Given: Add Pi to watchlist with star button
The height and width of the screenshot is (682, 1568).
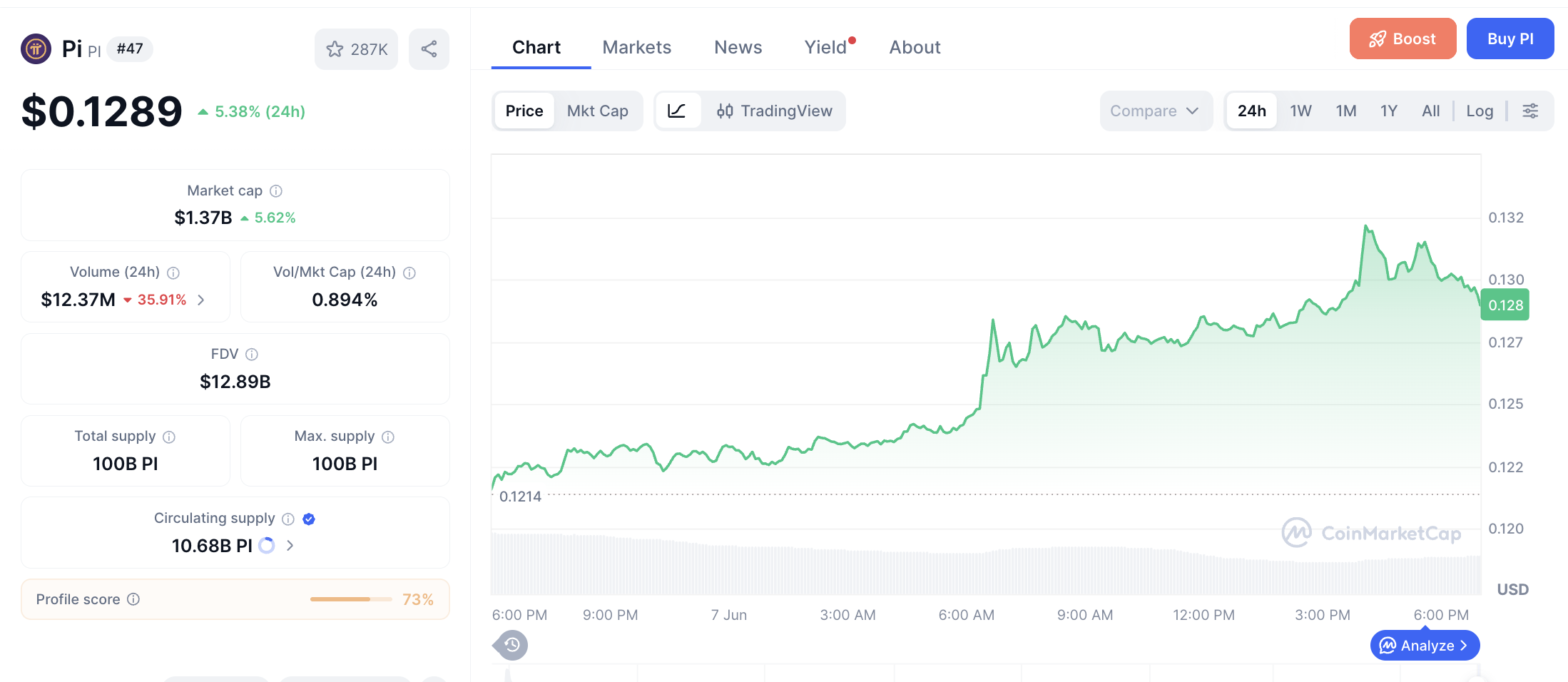Looking at the screenshot, I should click(x=357, y=49).
